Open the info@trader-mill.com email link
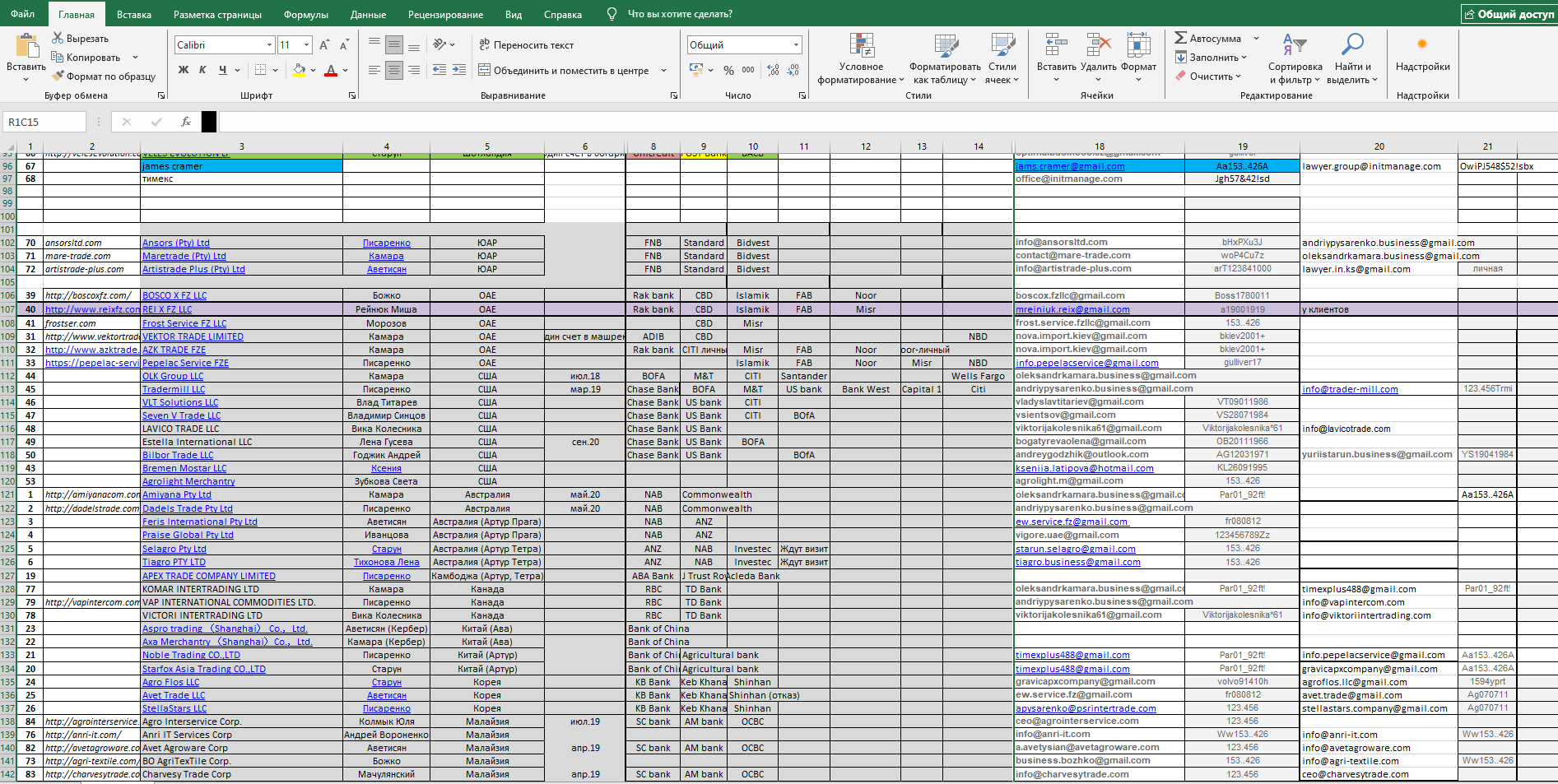1558x784 pixels. point(1350,389)
